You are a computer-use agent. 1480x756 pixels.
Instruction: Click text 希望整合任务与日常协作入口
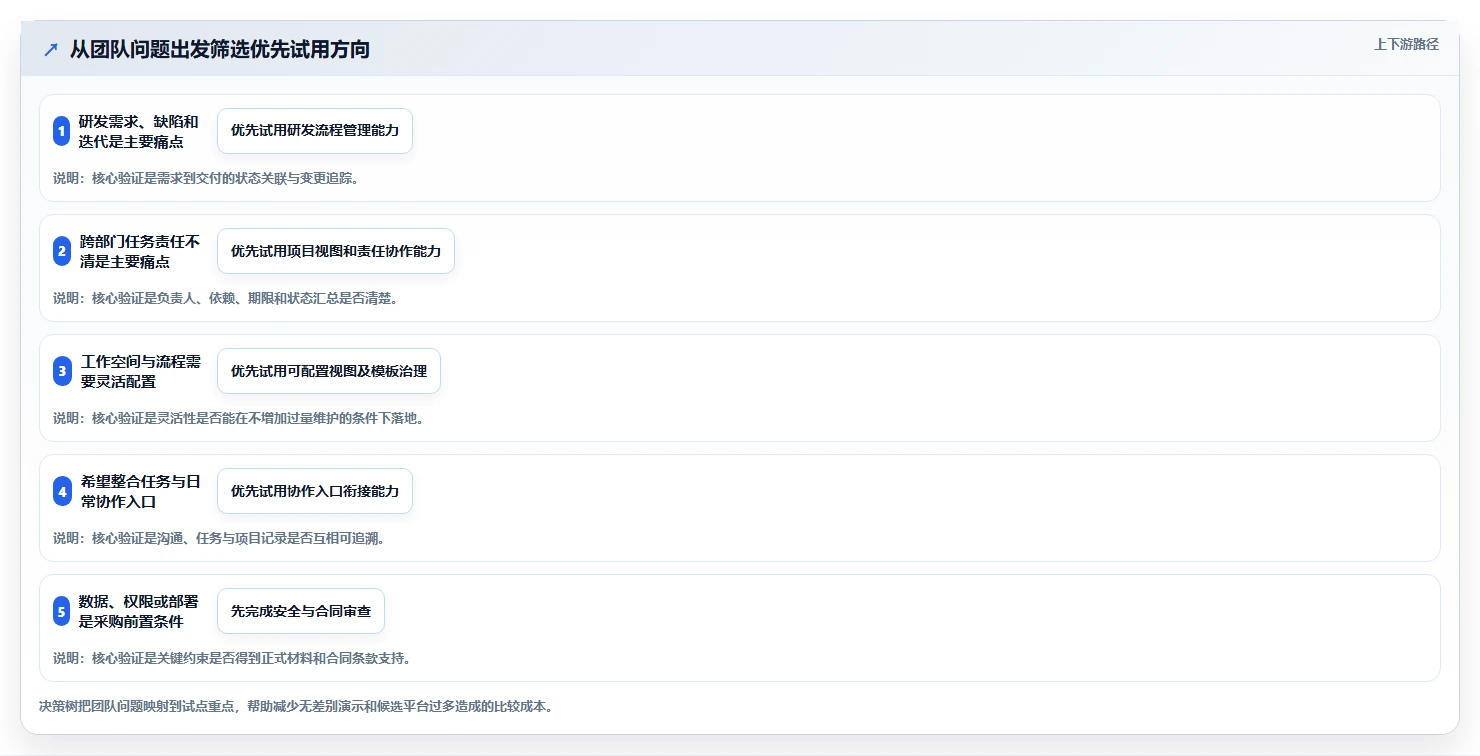140,491
